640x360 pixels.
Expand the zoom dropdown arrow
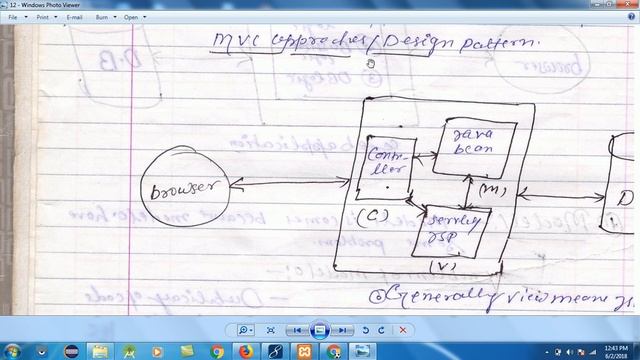(251, 330)
